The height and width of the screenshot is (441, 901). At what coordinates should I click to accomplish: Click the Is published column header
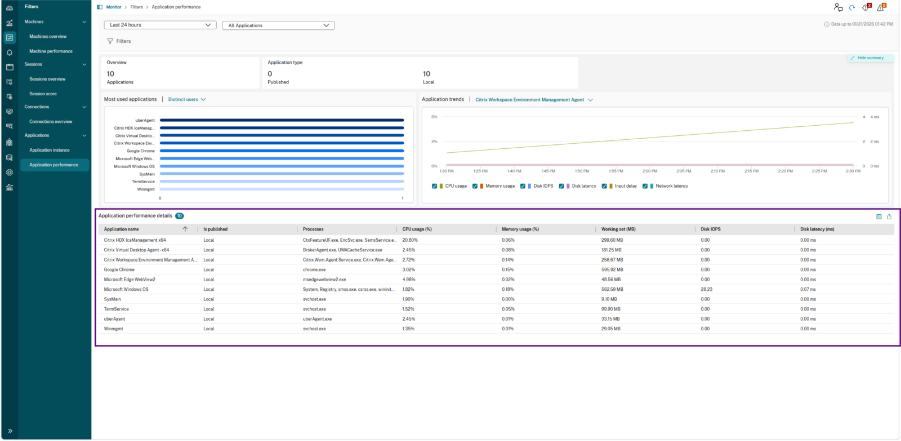pyautogui.click(x=215, y=229)
